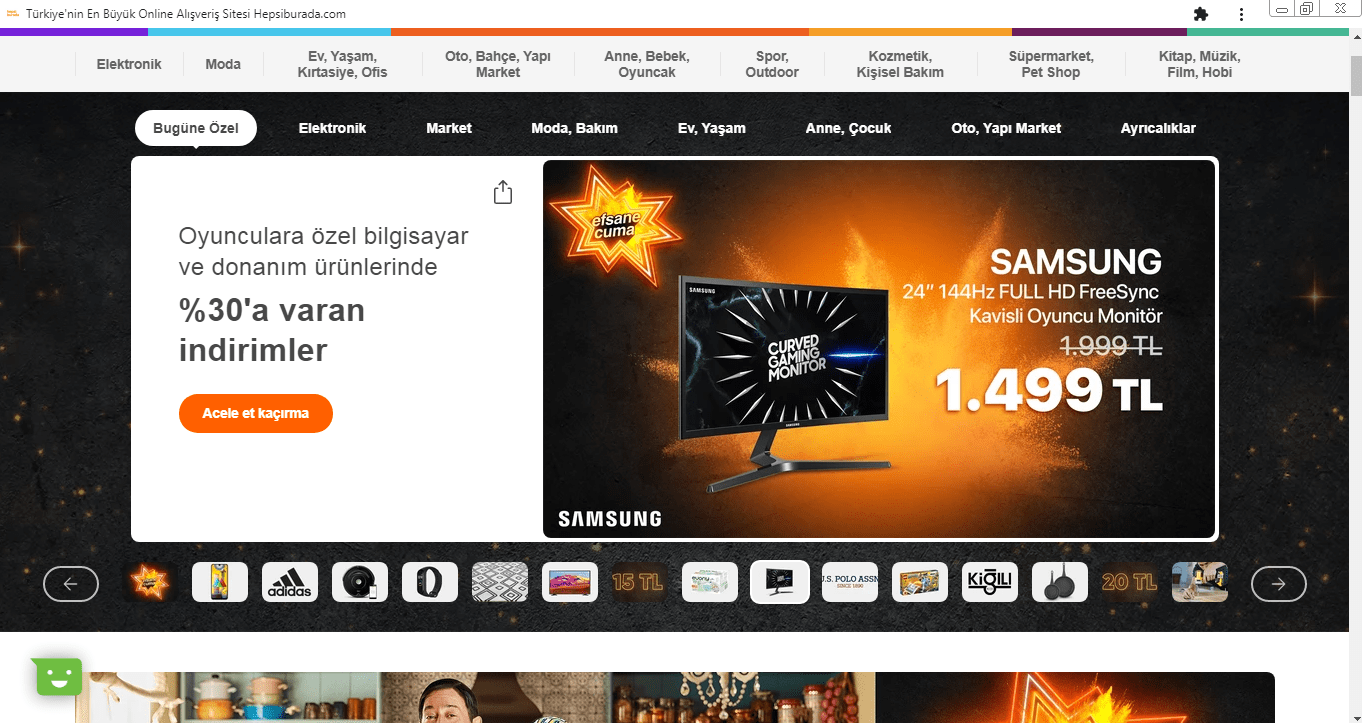Open Kozmetik, Kişisel Bakım menu

[900, 64]
